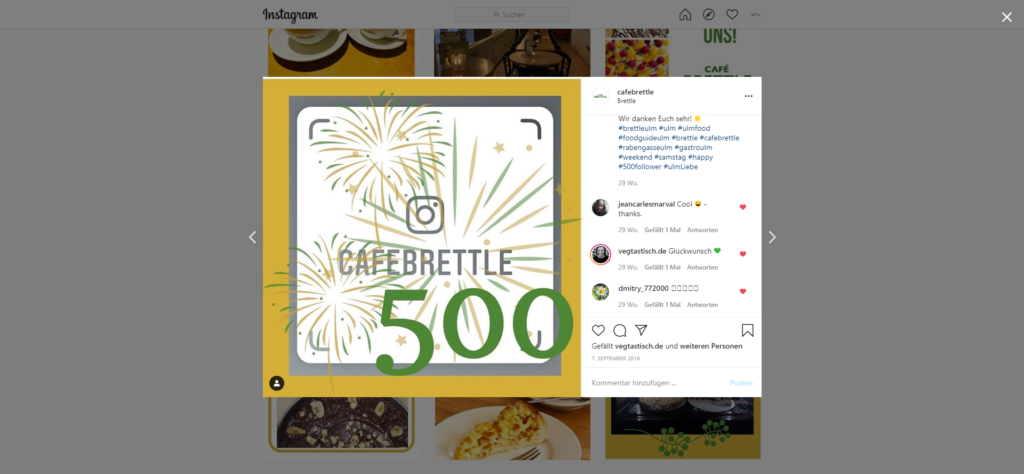1024x474 pixels.
Task: Open the three-dot post options menu
Action: point(748,96)
